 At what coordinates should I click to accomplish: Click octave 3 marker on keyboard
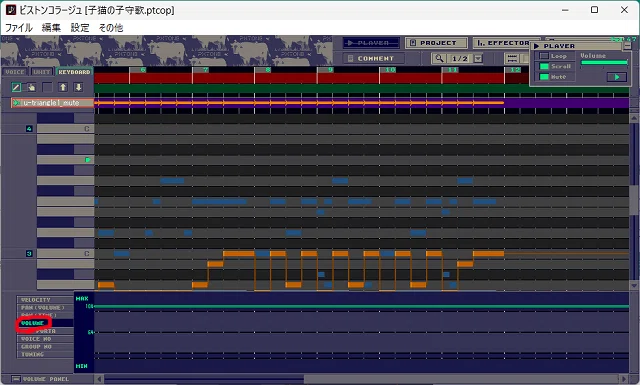29,254
